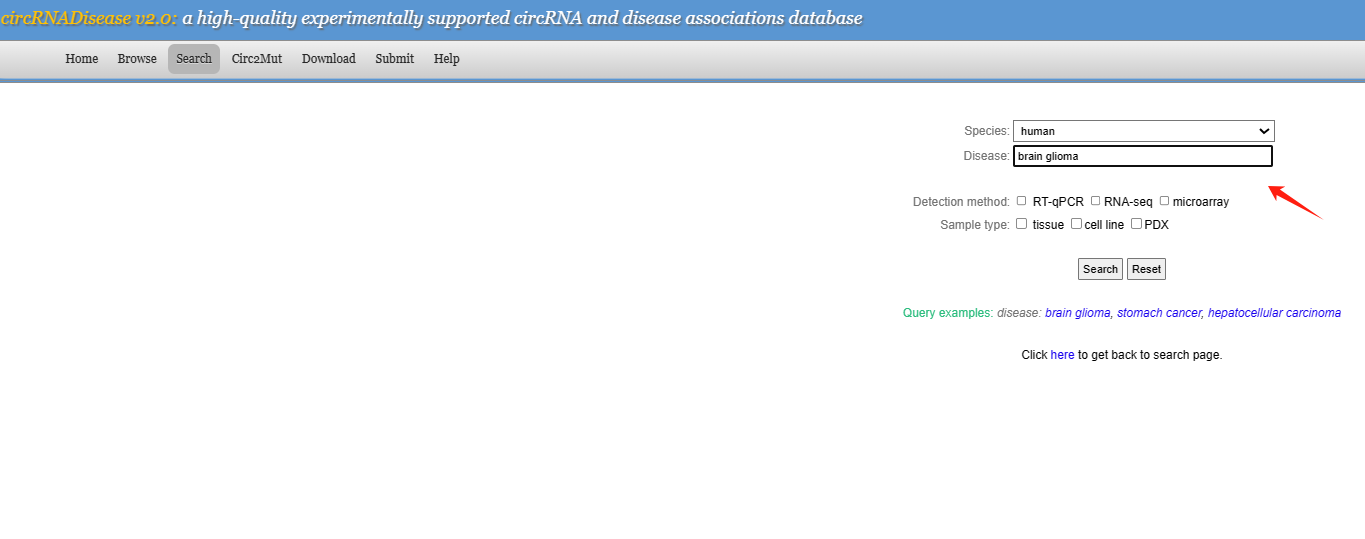Click the stomach cancer example link

point(1159,313)
